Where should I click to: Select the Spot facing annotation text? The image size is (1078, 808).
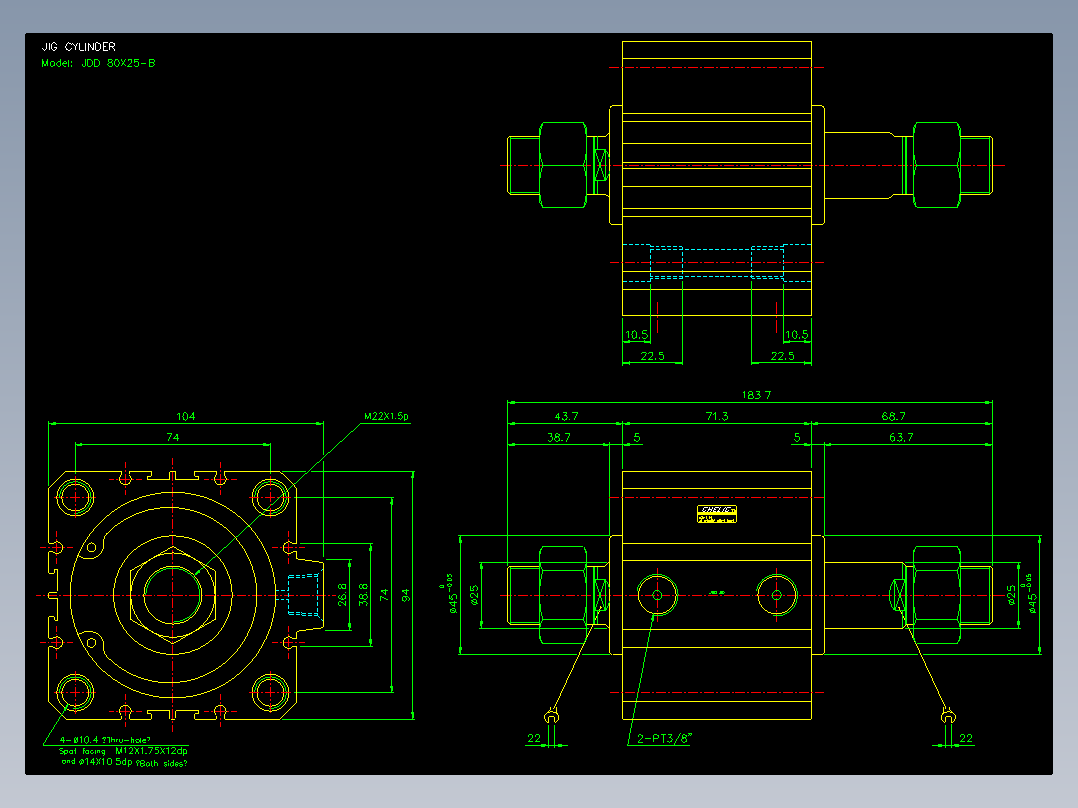[x=82, y=752]
